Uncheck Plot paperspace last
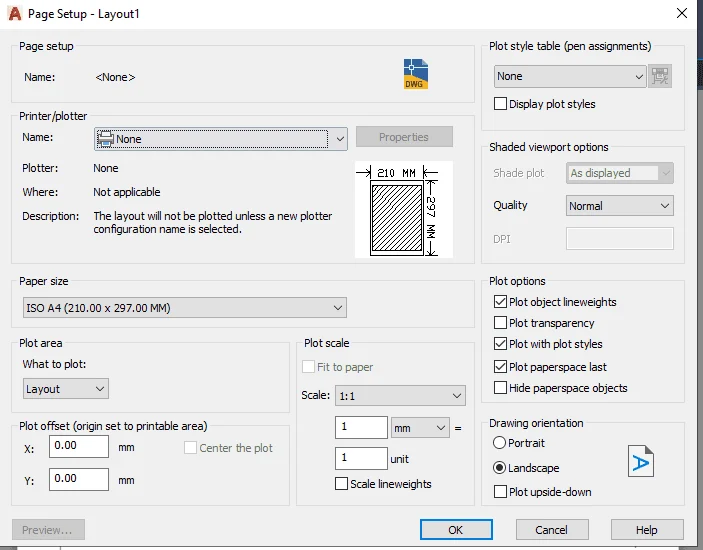Screen dimensions: 703x550 point(500,367)
